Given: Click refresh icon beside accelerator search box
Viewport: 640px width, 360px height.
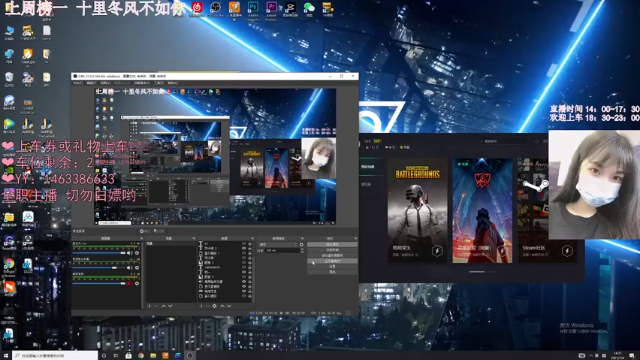Looking at the screenshot, I should (537, 141).
